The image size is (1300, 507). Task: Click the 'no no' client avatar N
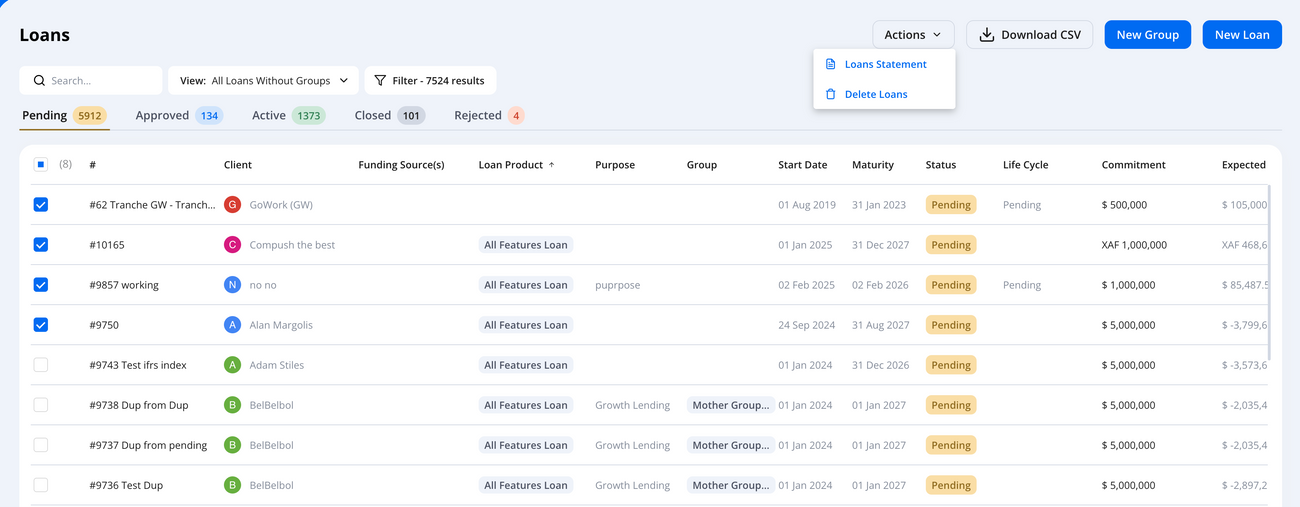click(233, 284)
